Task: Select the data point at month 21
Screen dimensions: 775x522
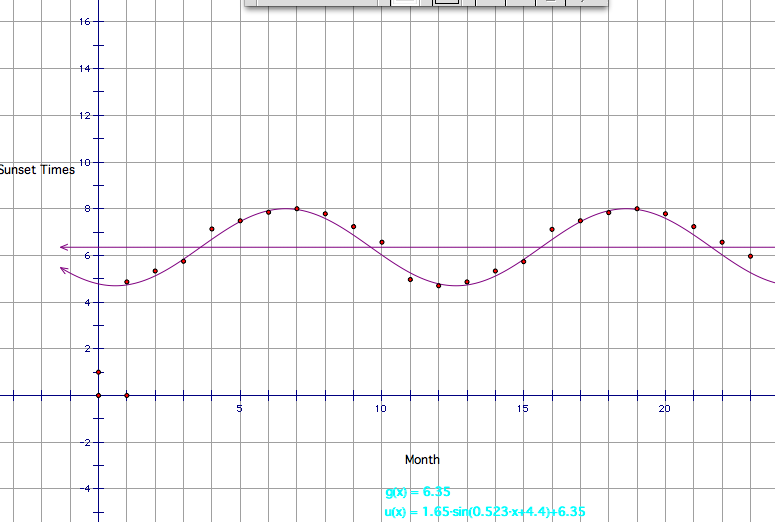Action: click(693, 227)
